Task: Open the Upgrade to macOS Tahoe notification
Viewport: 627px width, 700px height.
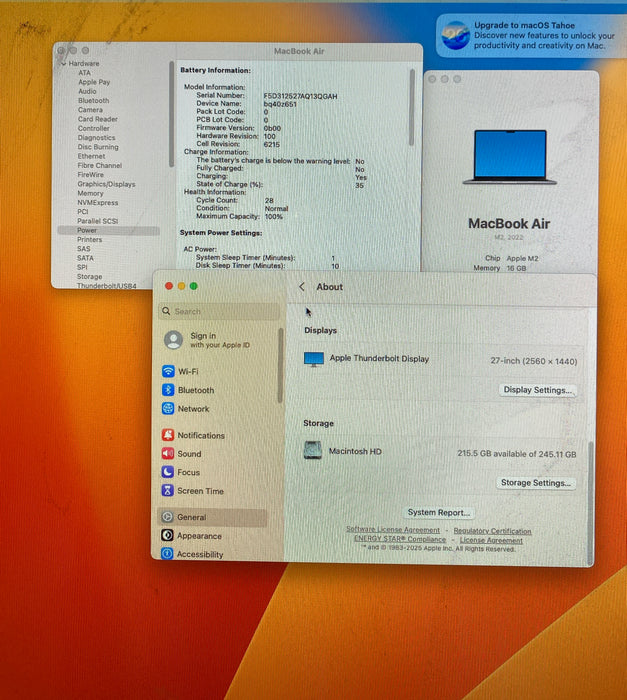Action: [x=531, y=35]
